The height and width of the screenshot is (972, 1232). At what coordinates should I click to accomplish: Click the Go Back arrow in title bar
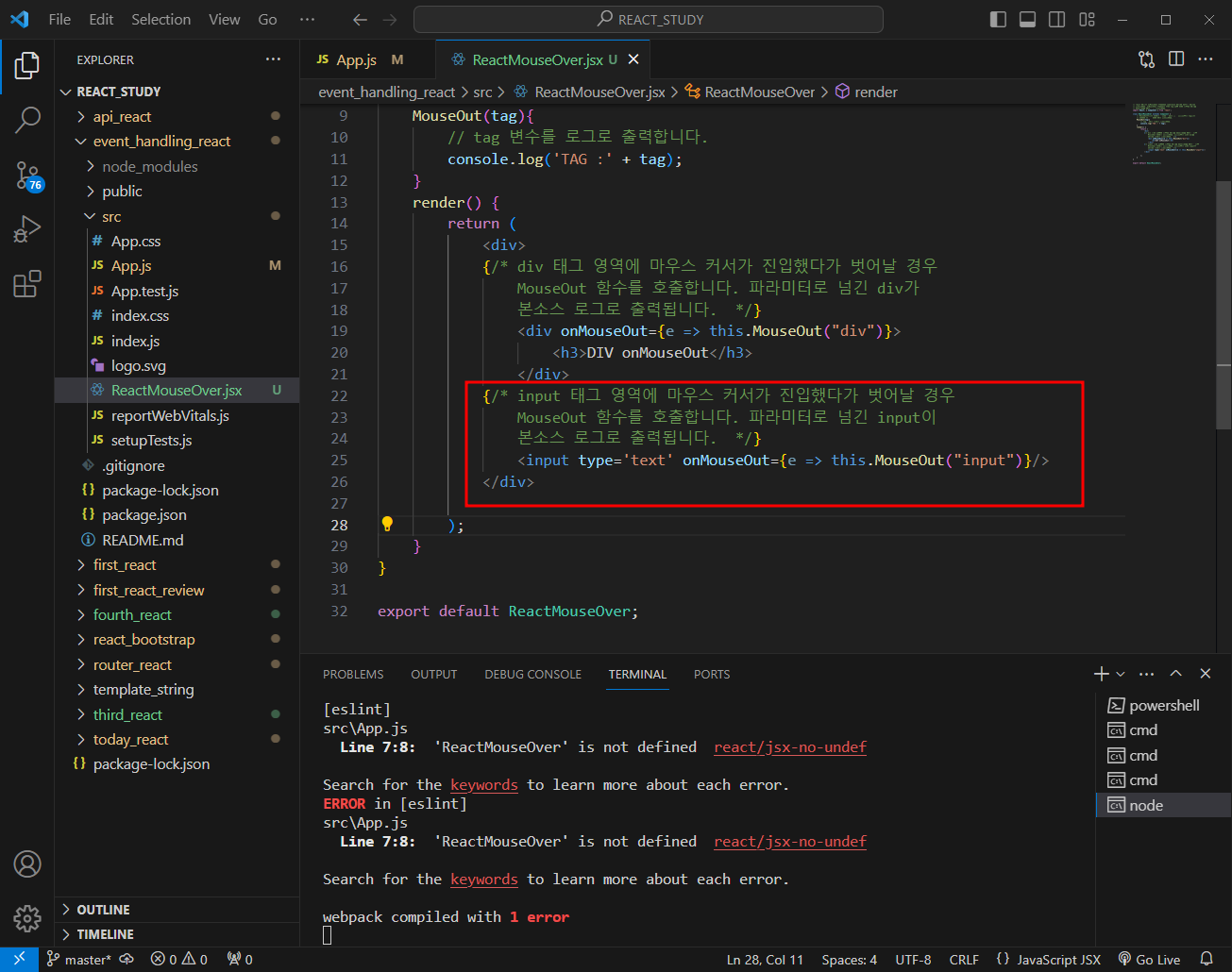359,19
